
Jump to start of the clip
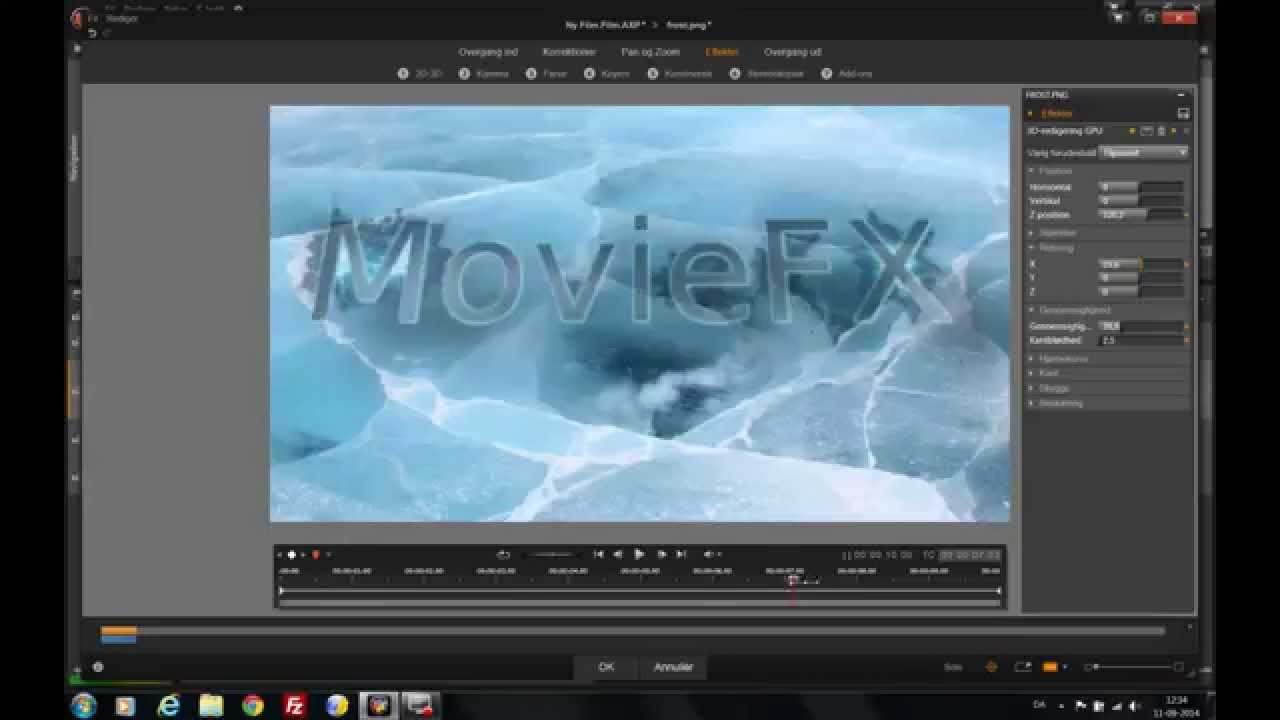point(598,554)
